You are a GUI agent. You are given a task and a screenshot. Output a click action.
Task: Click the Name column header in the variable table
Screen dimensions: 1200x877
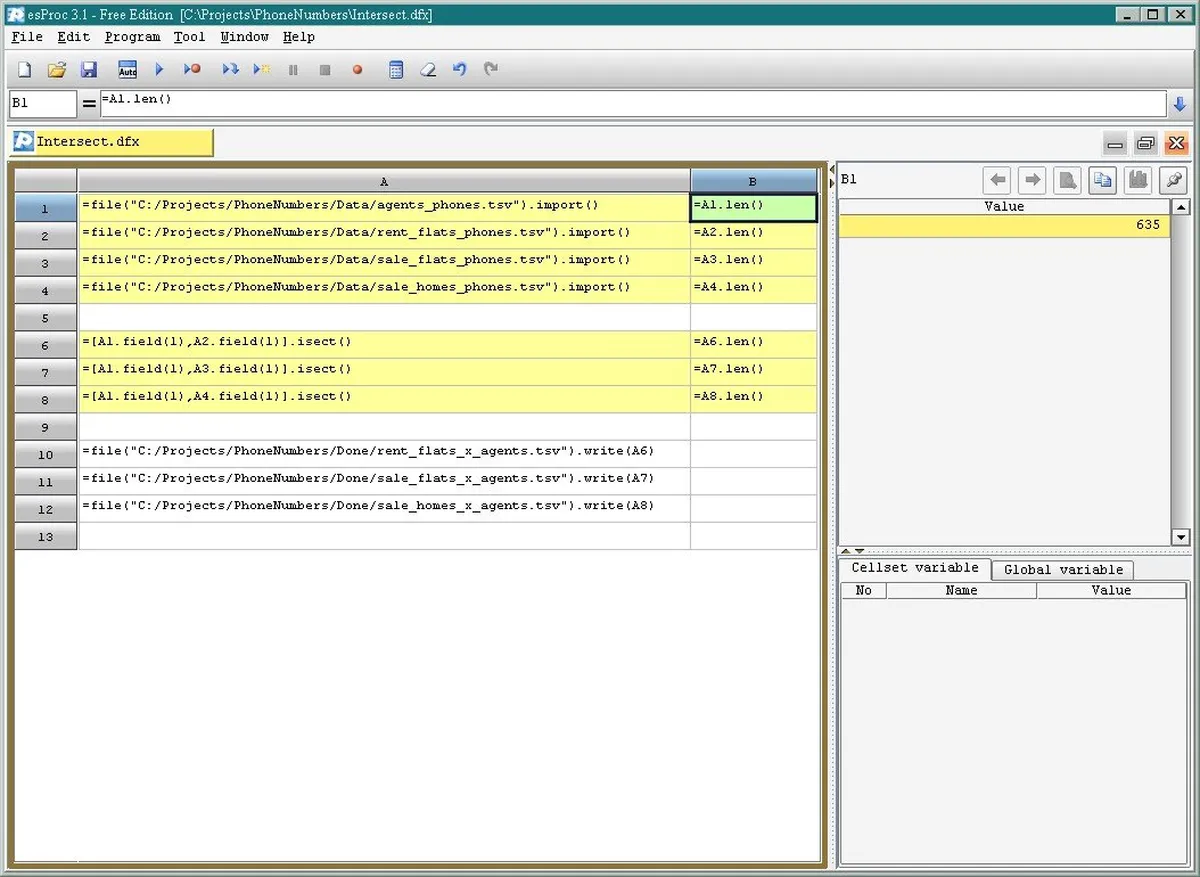pyautogui.click(x=961, y=591)
